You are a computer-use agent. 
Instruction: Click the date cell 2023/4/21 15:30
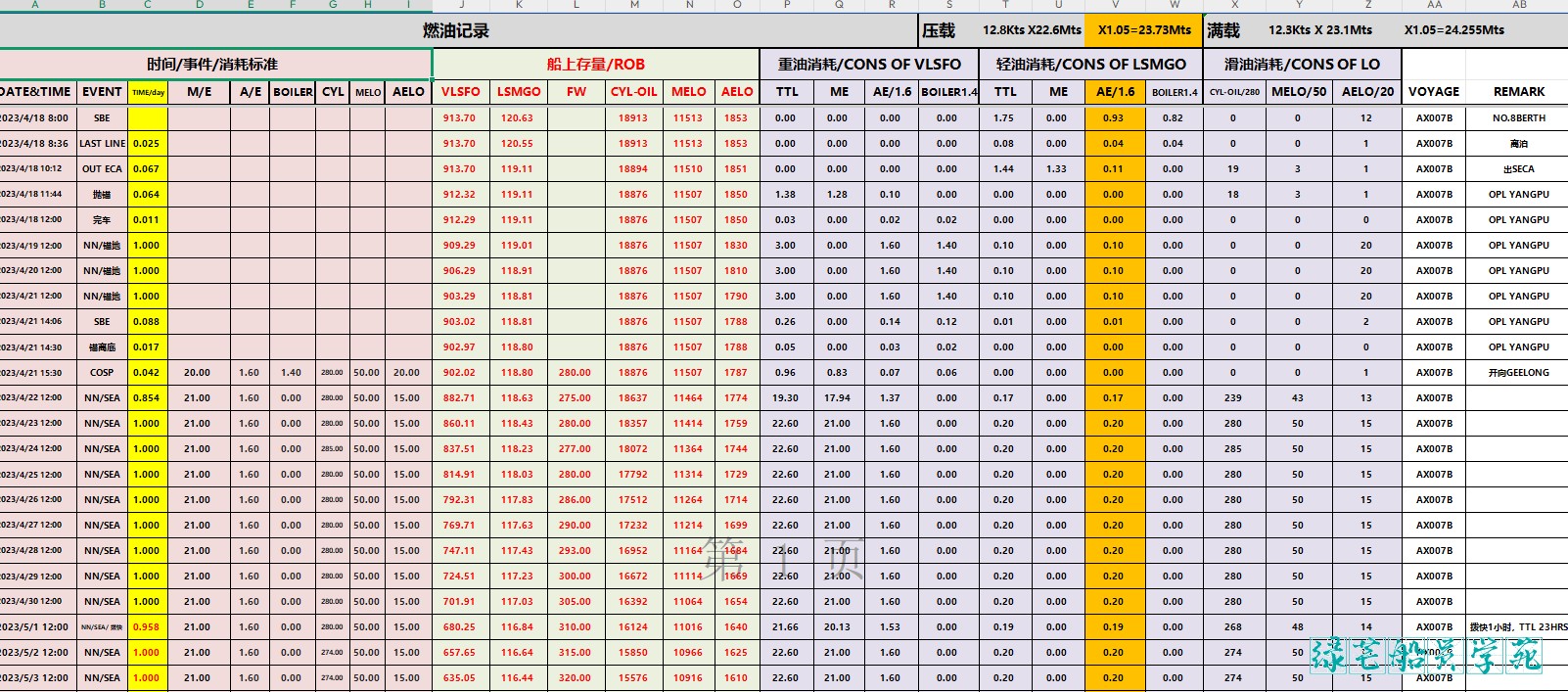tap(36, 373)
